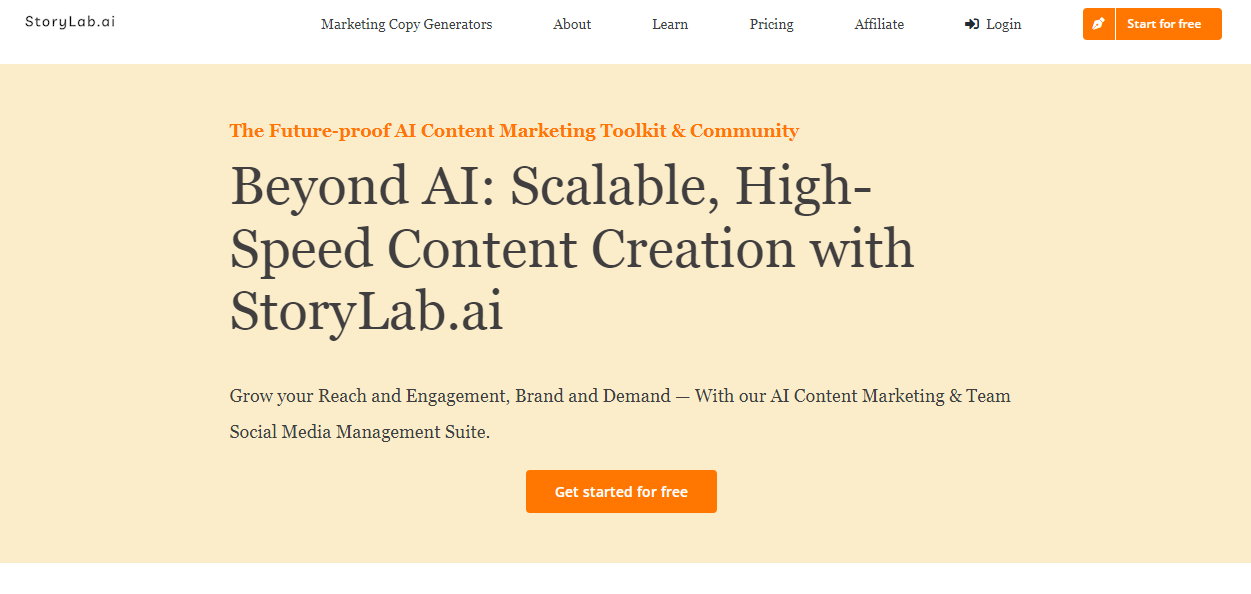Select the hero subtitle text
1251x594 pixels.
click(x=619, y=413)
